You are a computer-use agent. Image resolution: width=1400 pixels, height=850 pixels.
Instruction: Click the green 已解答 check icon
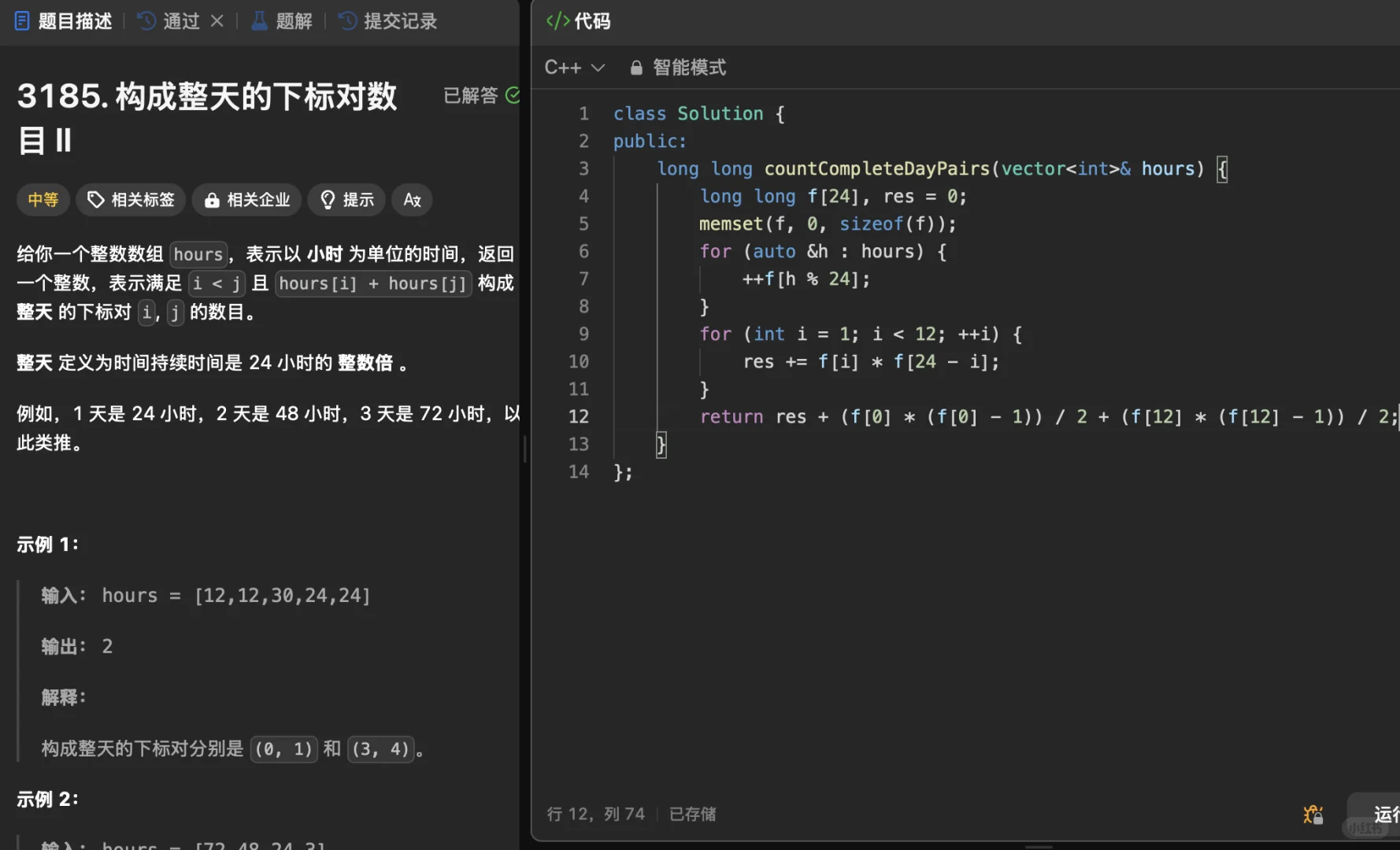pyautogui.click(x=513, y=95)
